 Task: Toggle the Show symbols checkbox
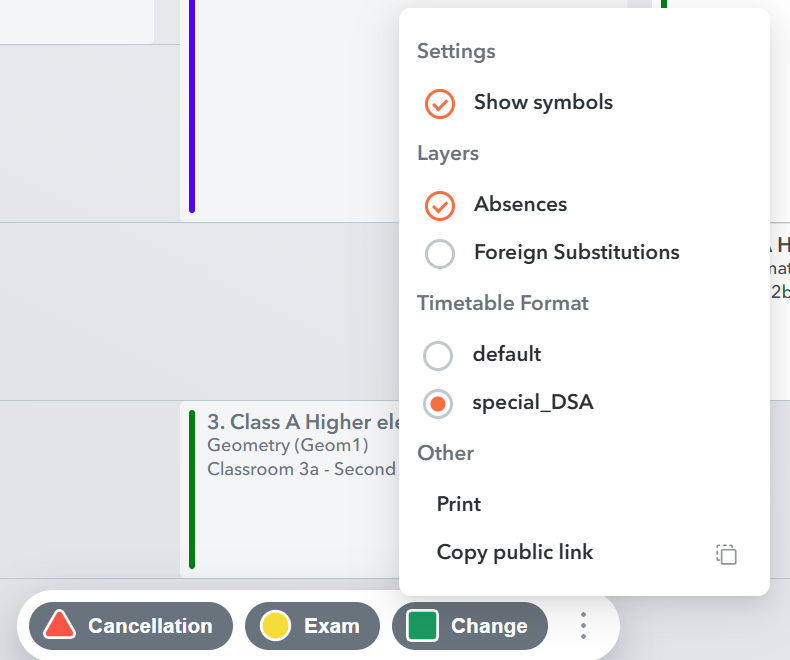tap(440, 103)
